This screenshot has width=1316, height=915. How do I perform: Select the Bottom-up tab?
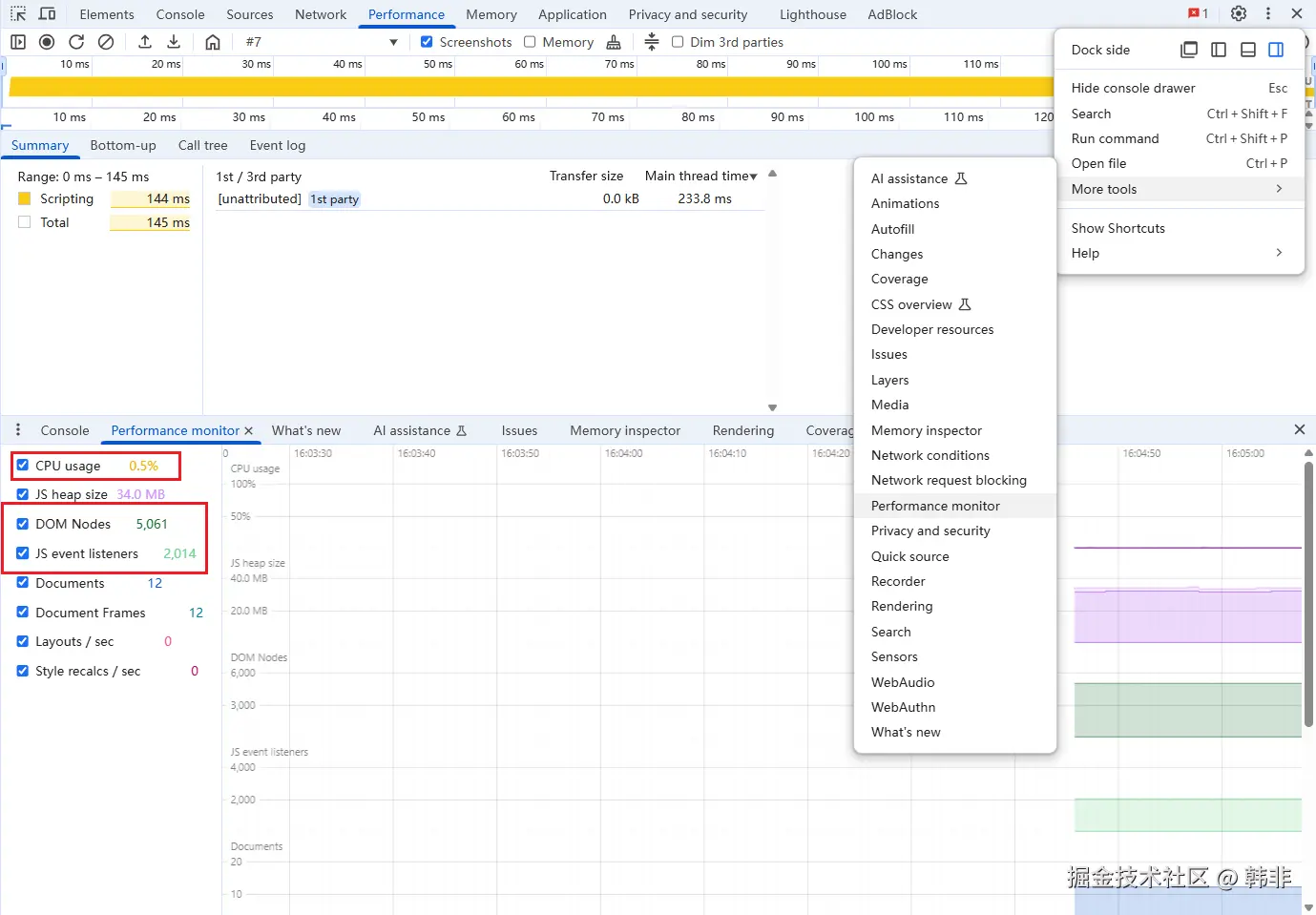coord(123,145)
